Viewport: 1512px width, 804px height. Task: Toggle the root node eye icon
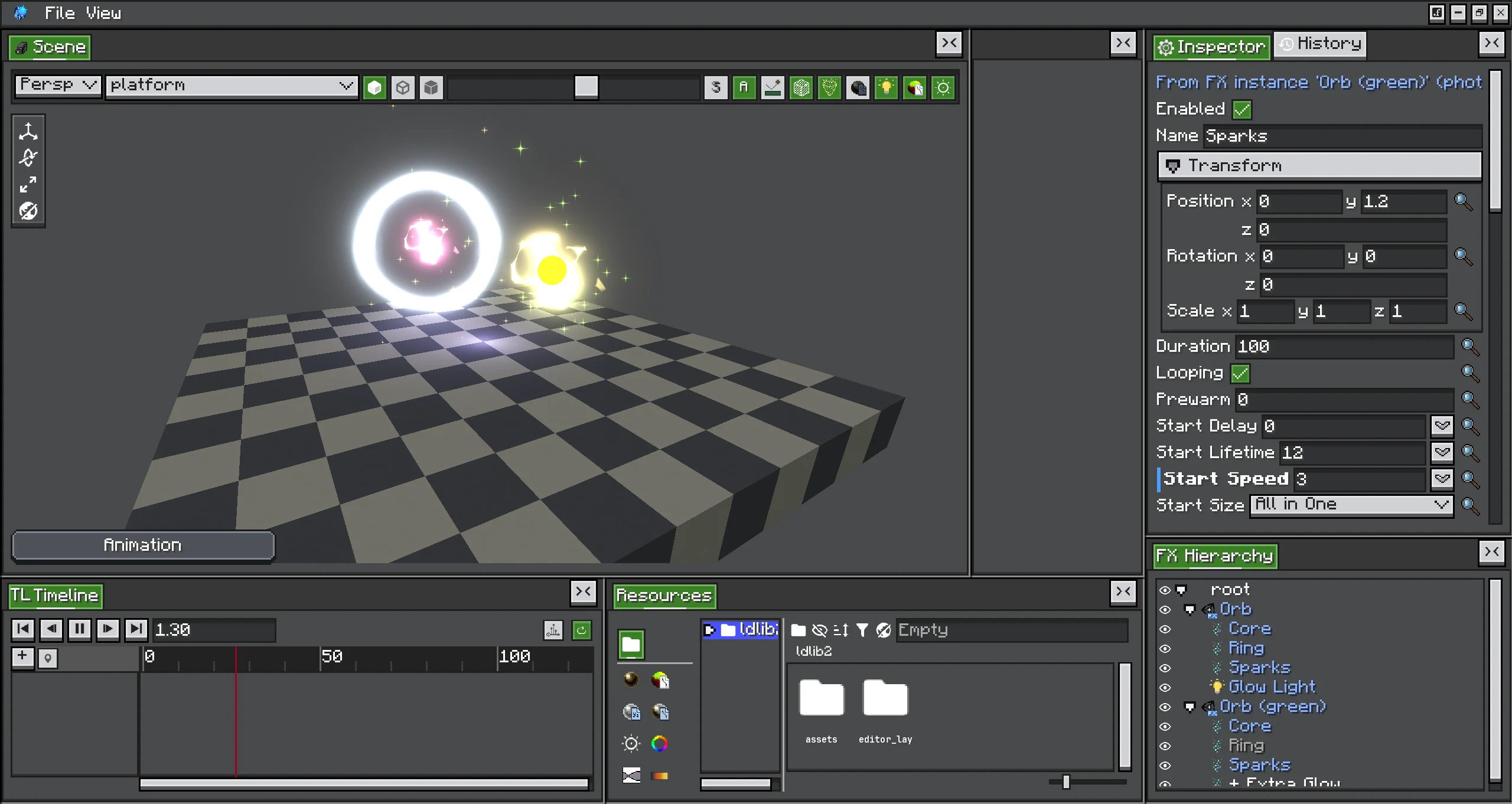(1165, 590)
